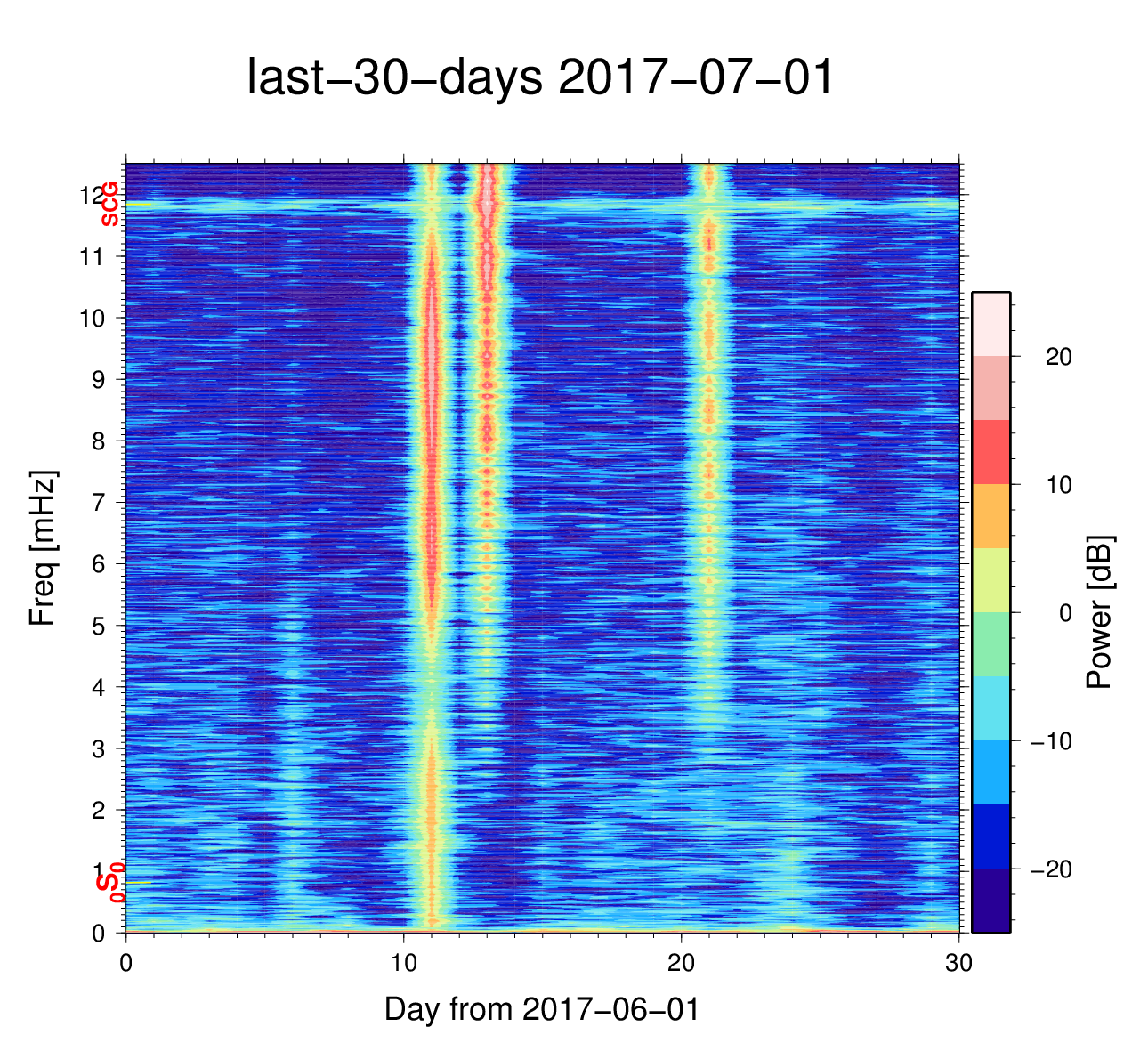Click the x-axis tick label 10

(x=404, y=965)
